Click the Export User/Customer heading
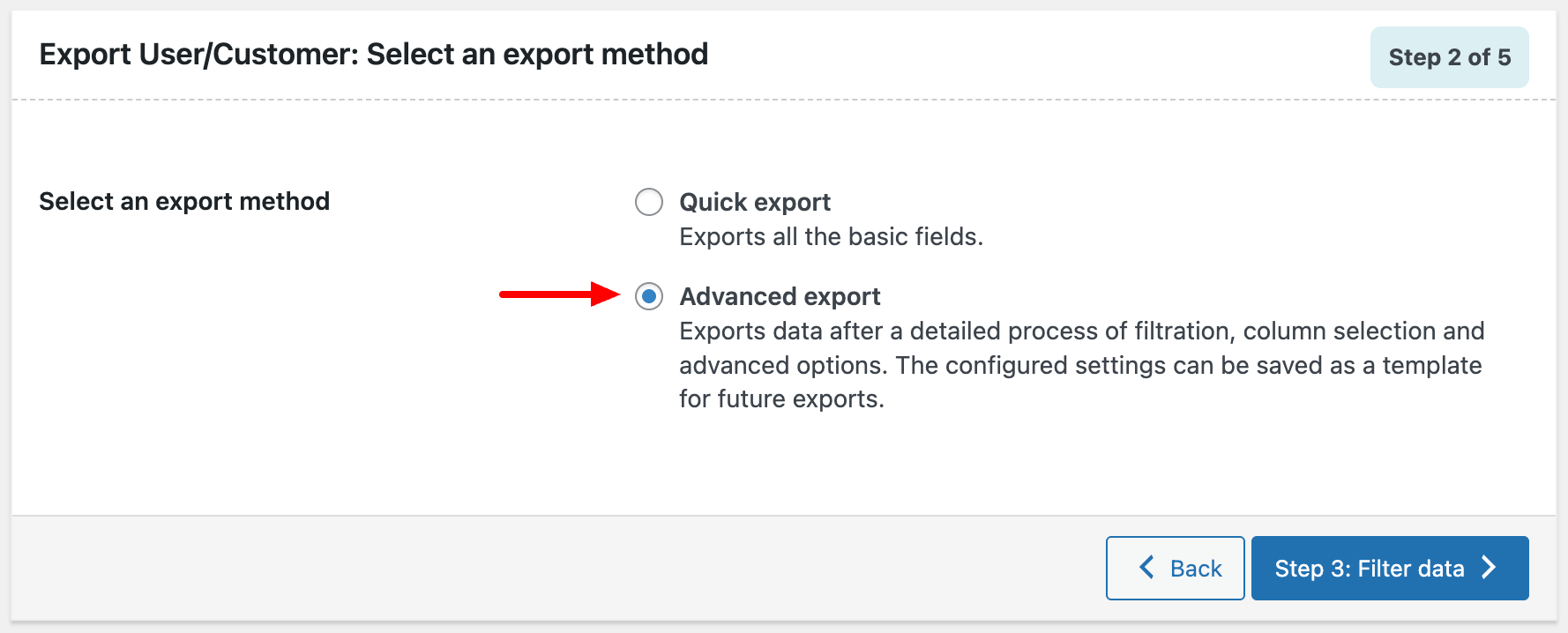Image resolution: width=1568 pixels, height=633 pixels. [374, 54]
